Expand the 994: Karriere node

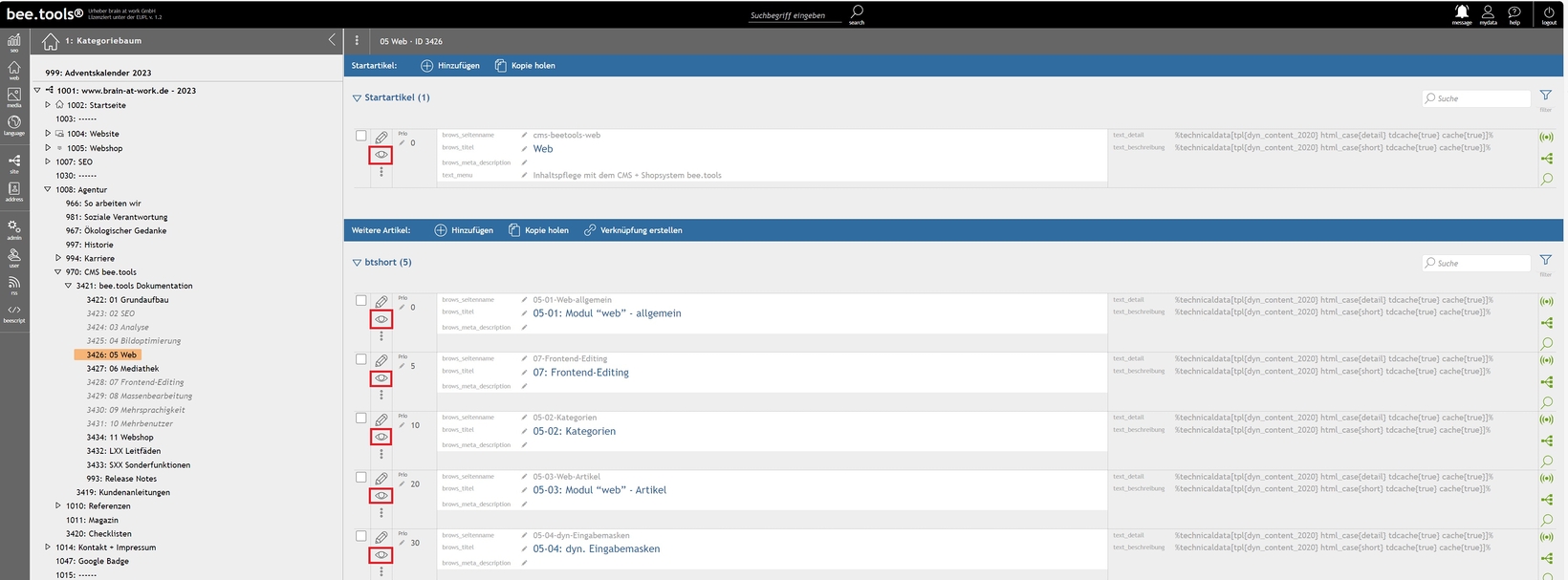(58, 258)
